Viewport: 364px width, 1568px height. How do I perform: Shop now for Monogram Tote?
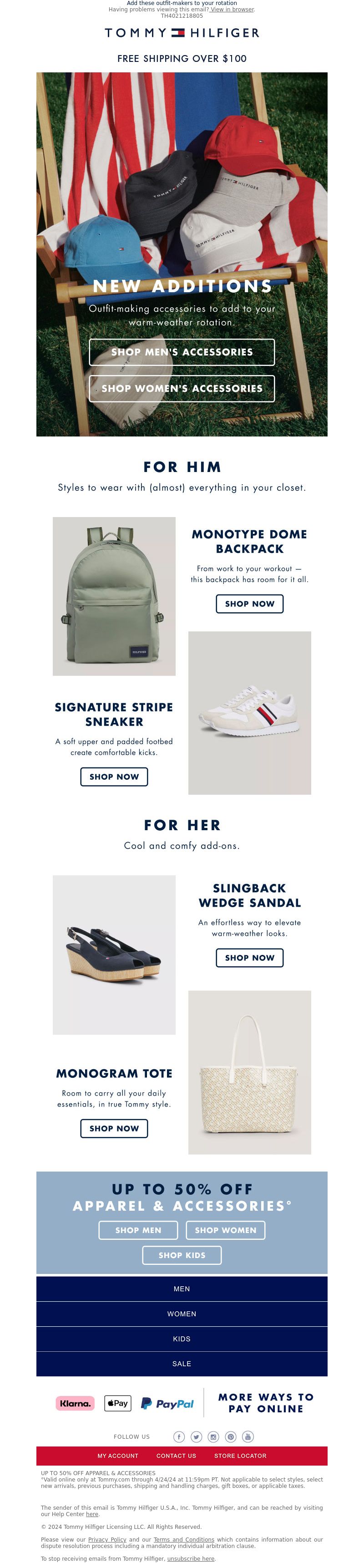[115, 1128]
